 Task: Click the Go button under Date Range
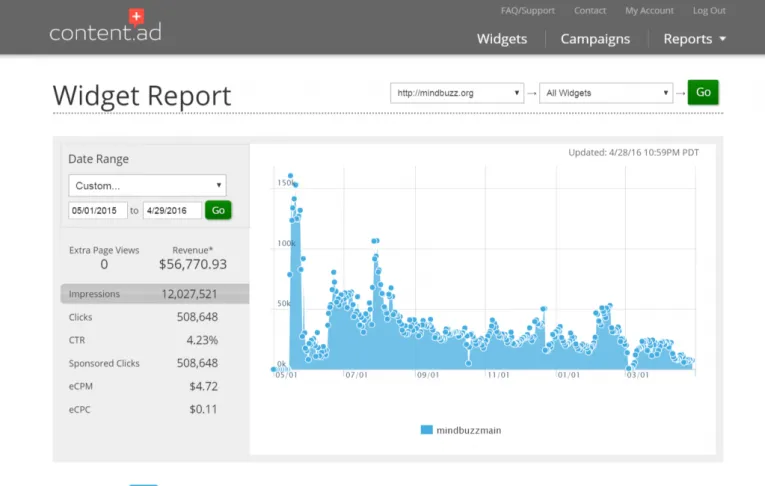pos(218,210)
